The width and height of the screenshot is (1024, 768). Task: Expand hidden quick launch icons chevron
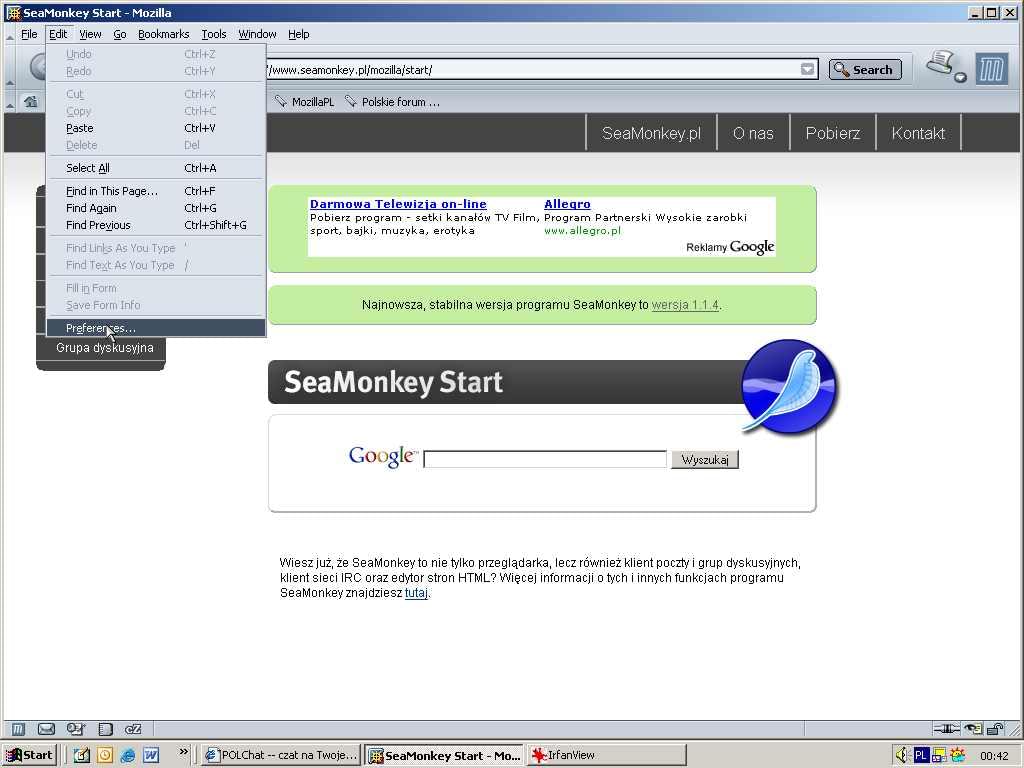[x=184, y=752]
